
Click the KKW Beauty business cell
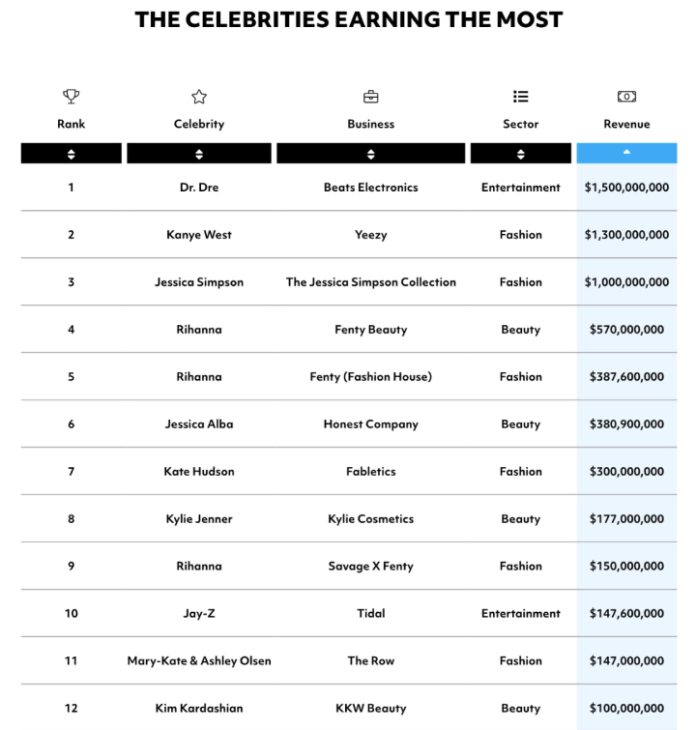pyautogui.click(x=371, y=708)
